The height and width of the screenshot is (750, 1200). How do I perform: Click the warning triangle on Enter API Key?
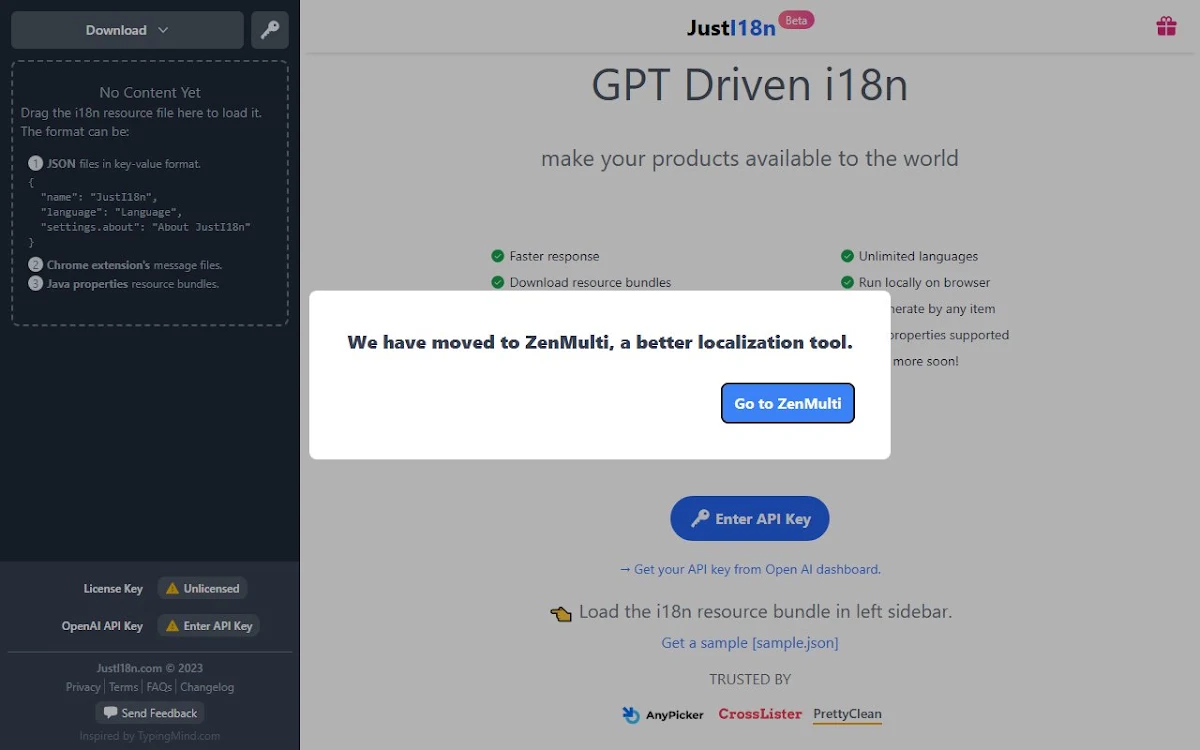pyautogui.click(x=173, y=626)
